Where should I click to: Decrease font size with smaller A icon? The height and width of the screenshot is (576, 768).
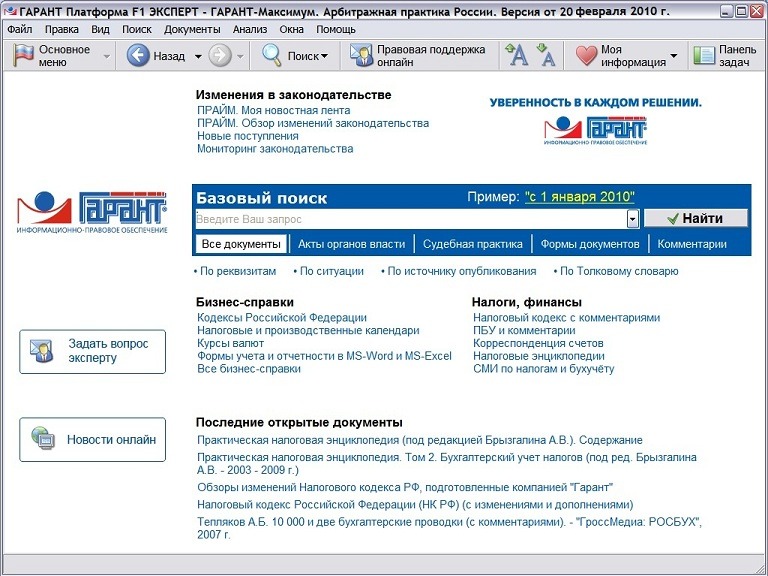[546, 55]
